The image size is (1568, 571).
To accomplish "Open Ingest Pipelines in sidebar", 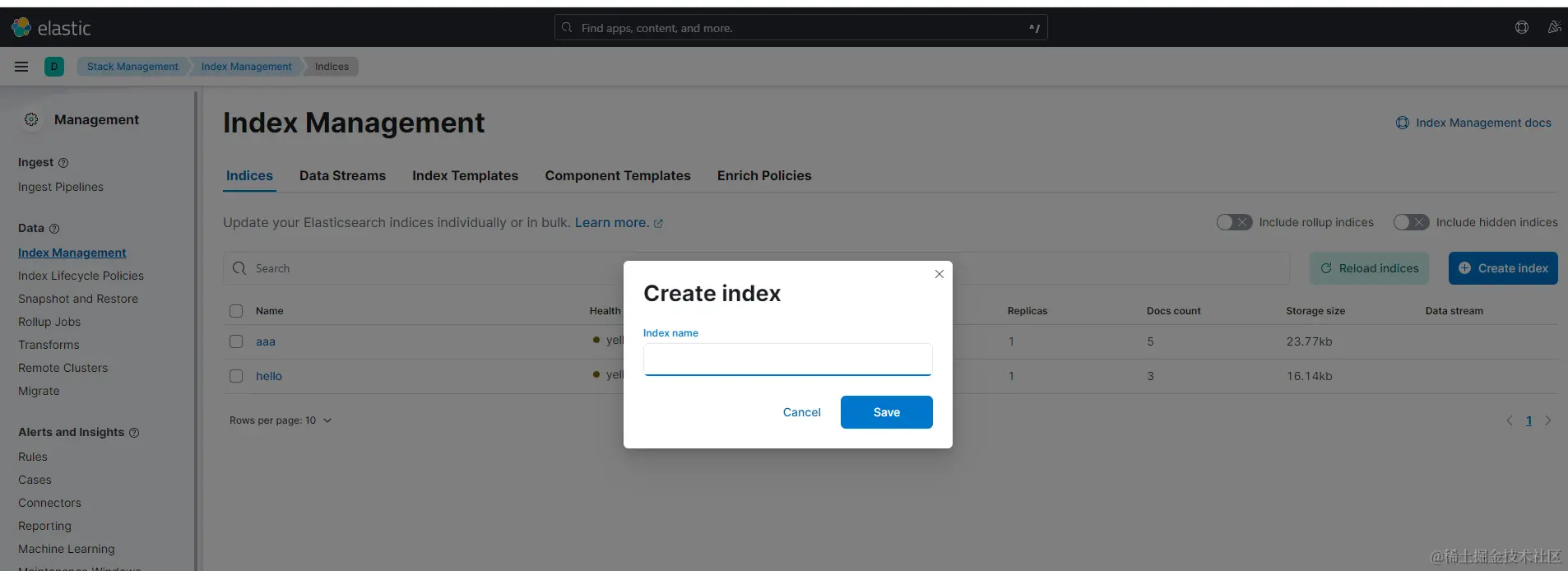I will [x=61, y=187].
